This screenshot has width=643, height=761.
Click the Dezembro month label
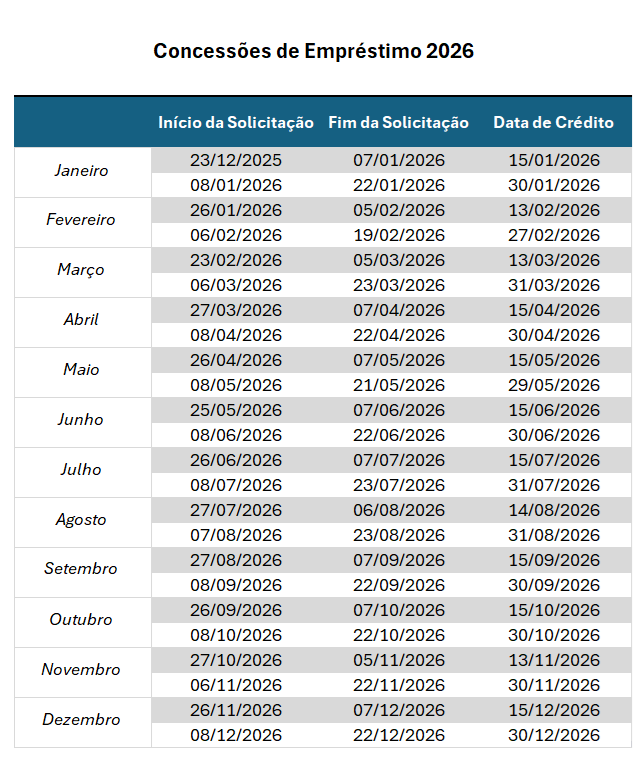pos(81,720)
